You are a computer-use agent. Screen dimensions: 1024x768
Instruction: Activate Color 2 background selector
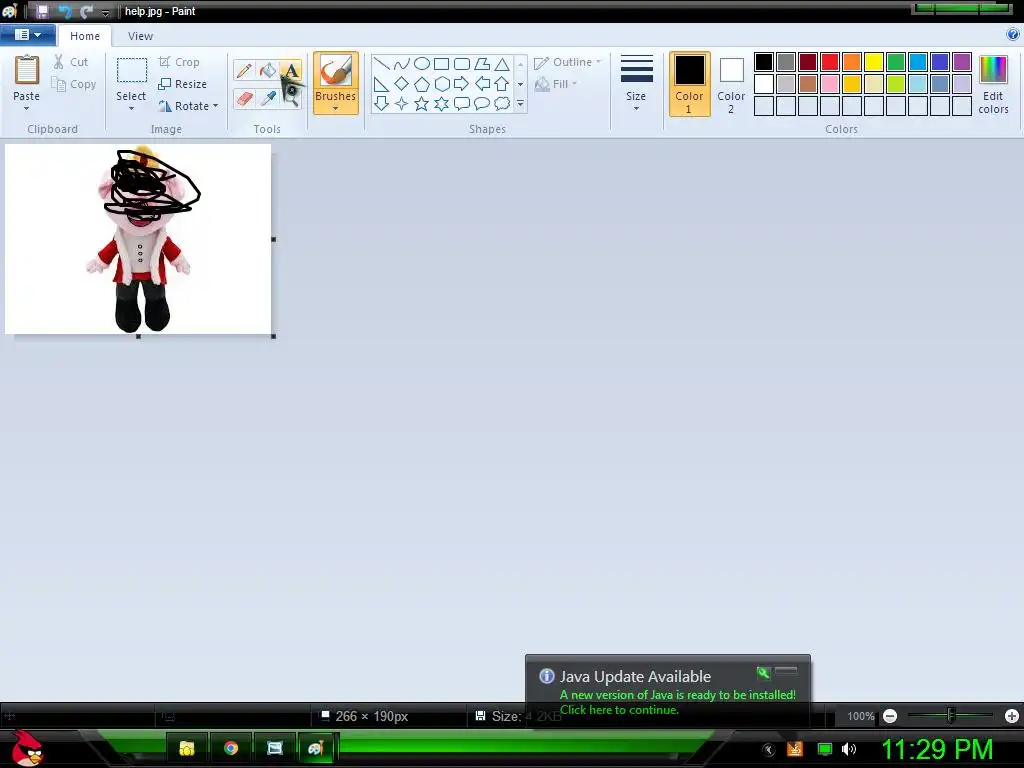[731, 84]
